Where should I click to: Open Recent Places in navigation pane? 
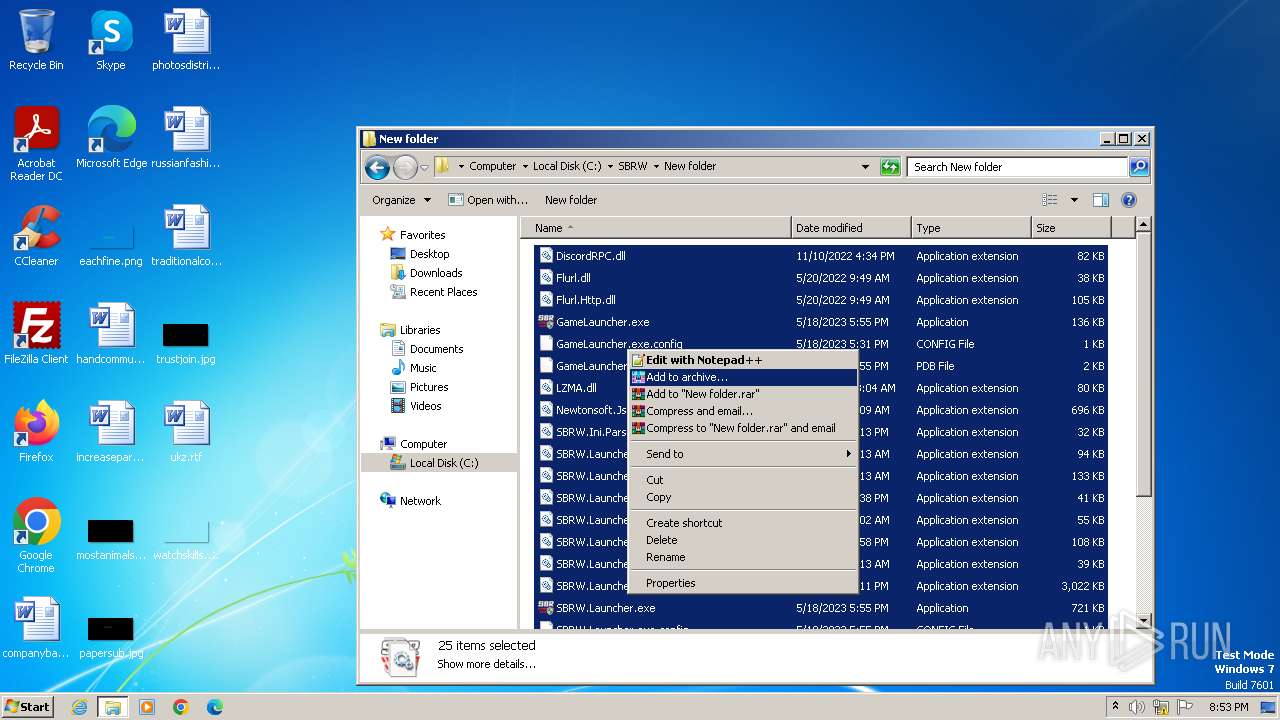tap(443, 292)
